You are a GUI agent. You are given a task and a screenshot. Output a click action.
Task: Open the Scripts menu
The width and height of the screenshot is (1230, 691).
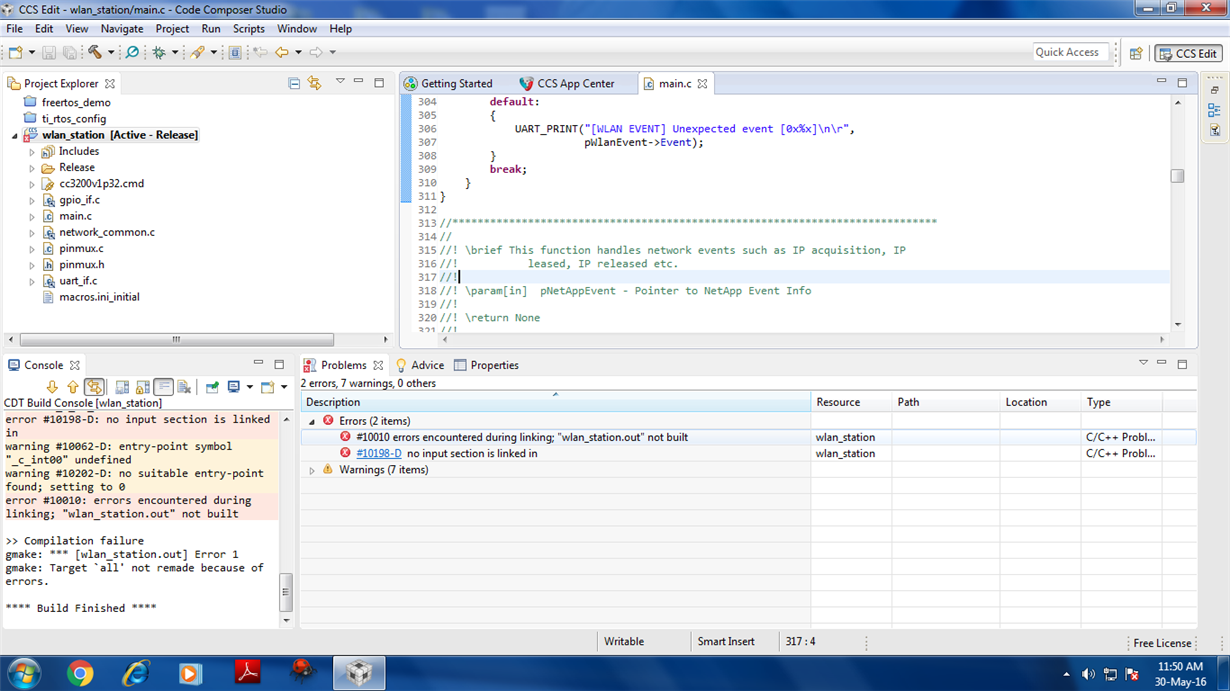point(249,29)
